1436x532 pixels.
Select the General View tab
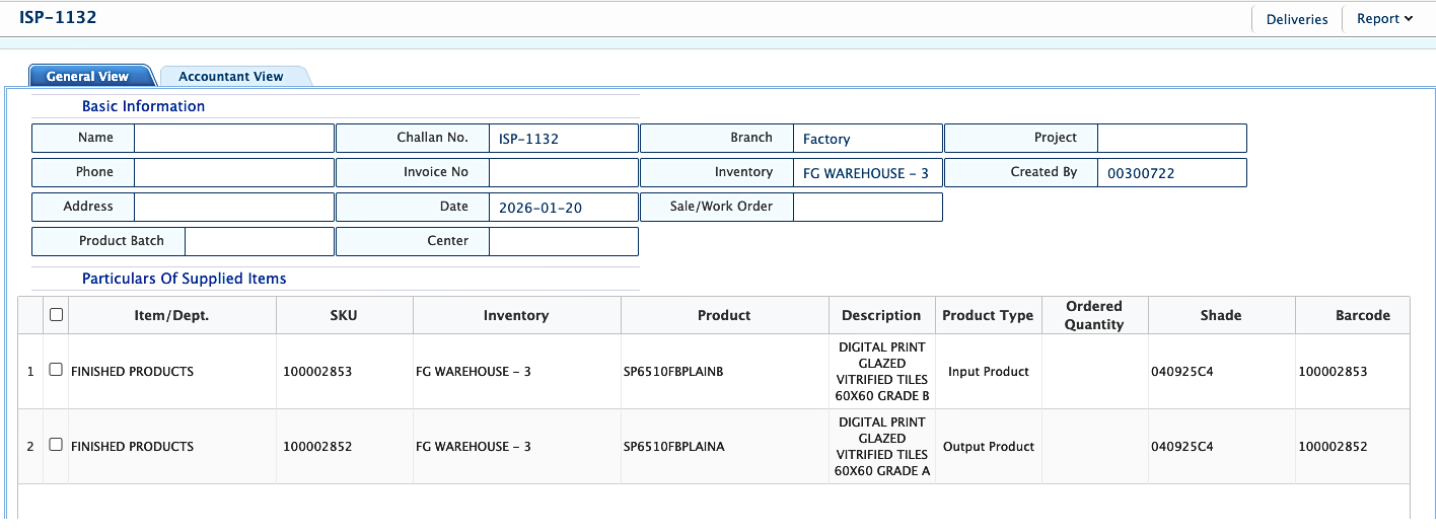tap(87, 76)
